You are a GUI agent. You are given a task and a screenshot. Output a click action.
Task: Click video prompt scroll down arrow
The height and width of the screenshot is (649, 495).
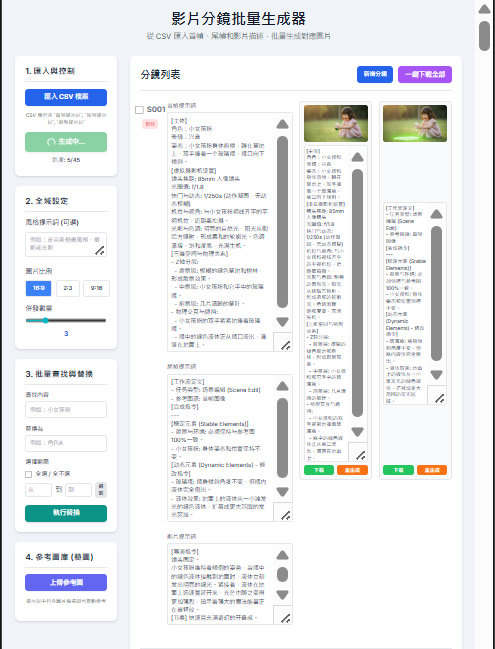pyautogui.click(x=283, y=595)
